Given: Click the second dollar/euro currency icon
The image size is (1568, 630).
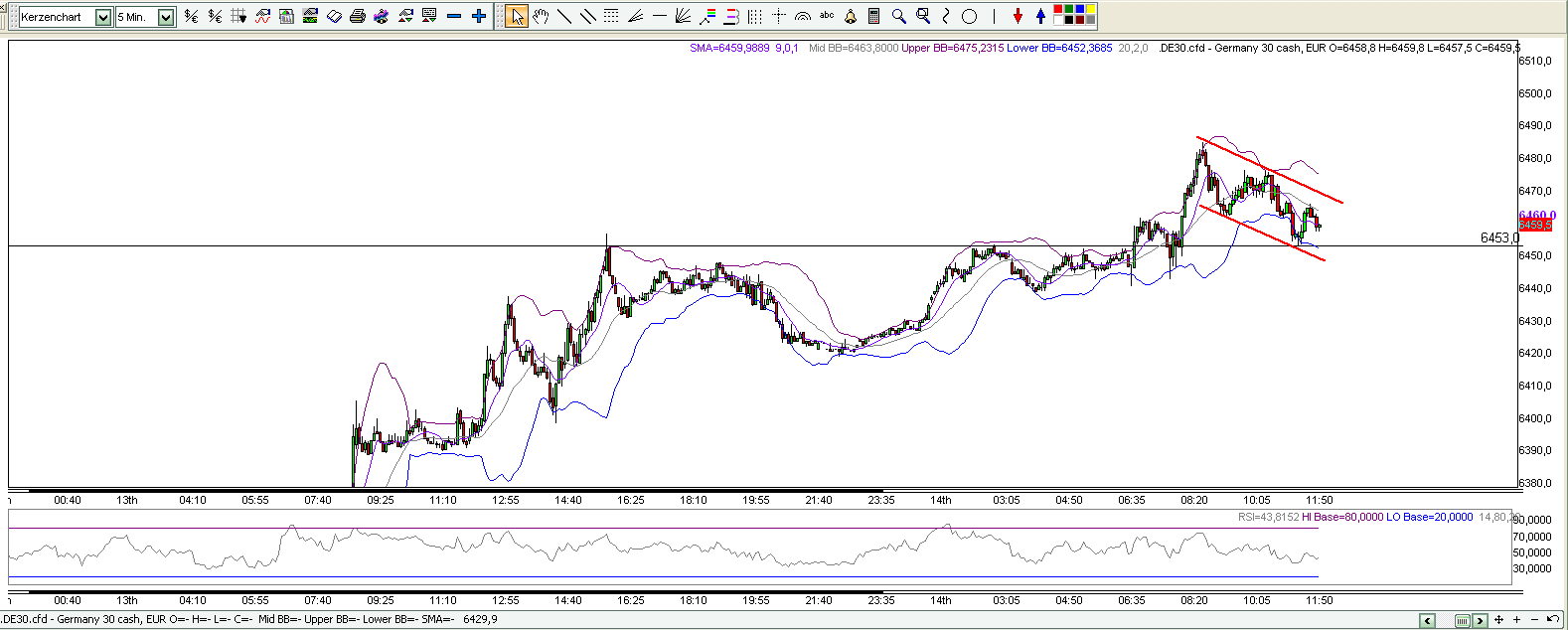Looking at the screenshot, I should pyautogui.click(x=215, y=16).
